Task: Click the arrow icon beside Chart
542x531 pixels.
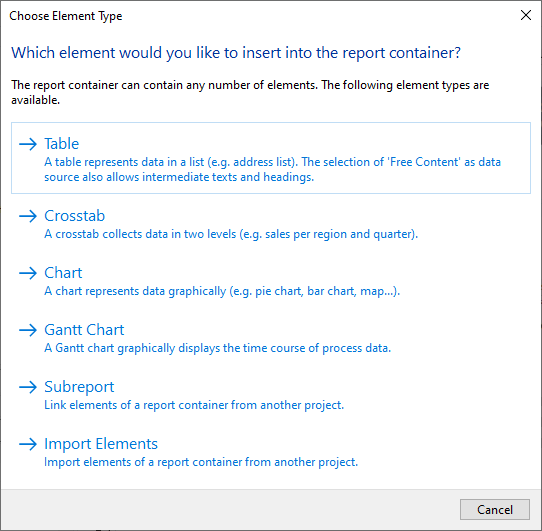Action: [x=28, y=273]
